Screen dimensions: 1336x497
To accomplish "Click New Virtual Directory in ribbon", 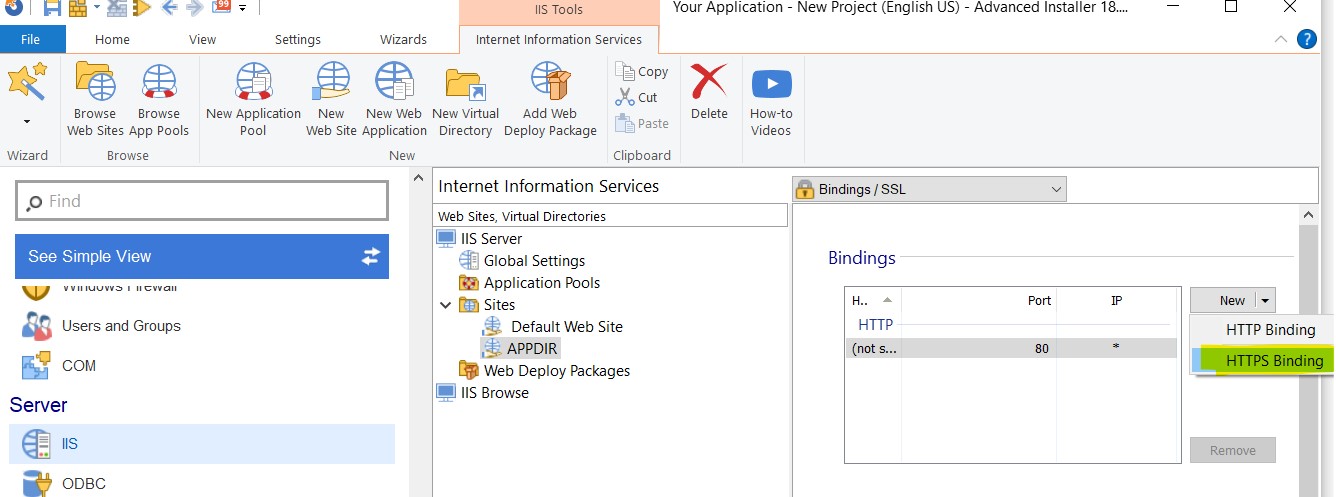I will (x=465, y=85).
